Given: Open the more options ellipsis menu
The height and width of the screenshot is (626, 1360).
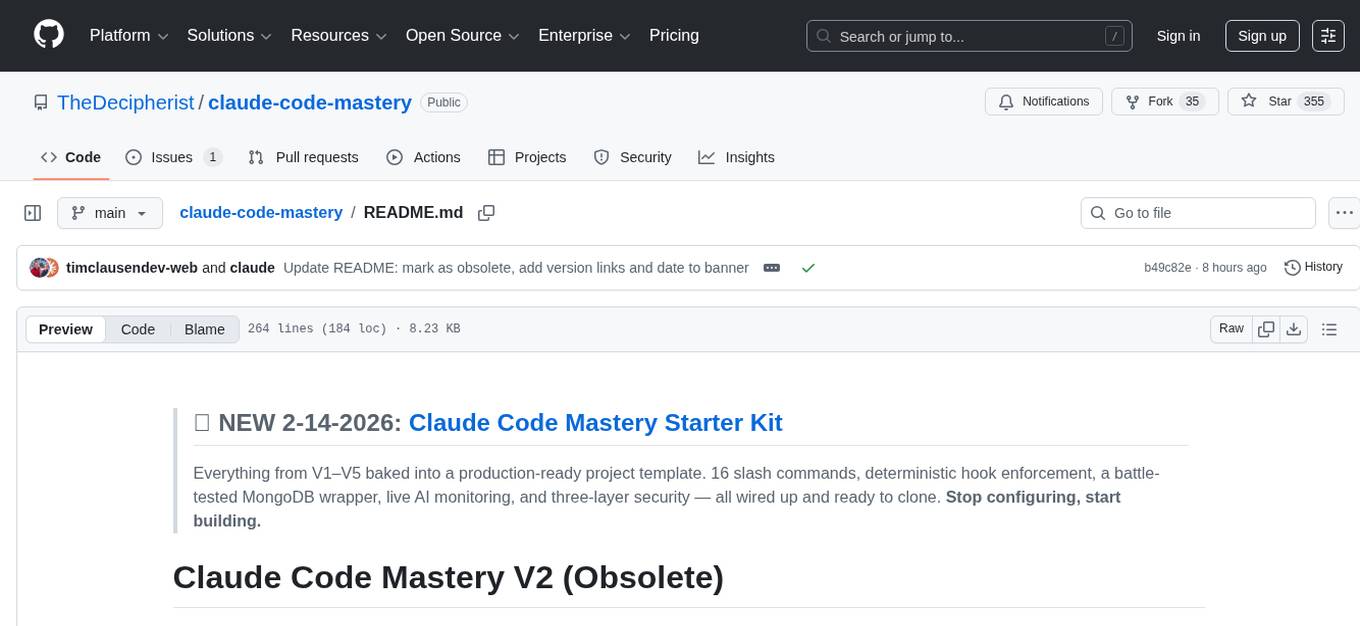Looking at the screenshot, I should [x=1344, y=212].
